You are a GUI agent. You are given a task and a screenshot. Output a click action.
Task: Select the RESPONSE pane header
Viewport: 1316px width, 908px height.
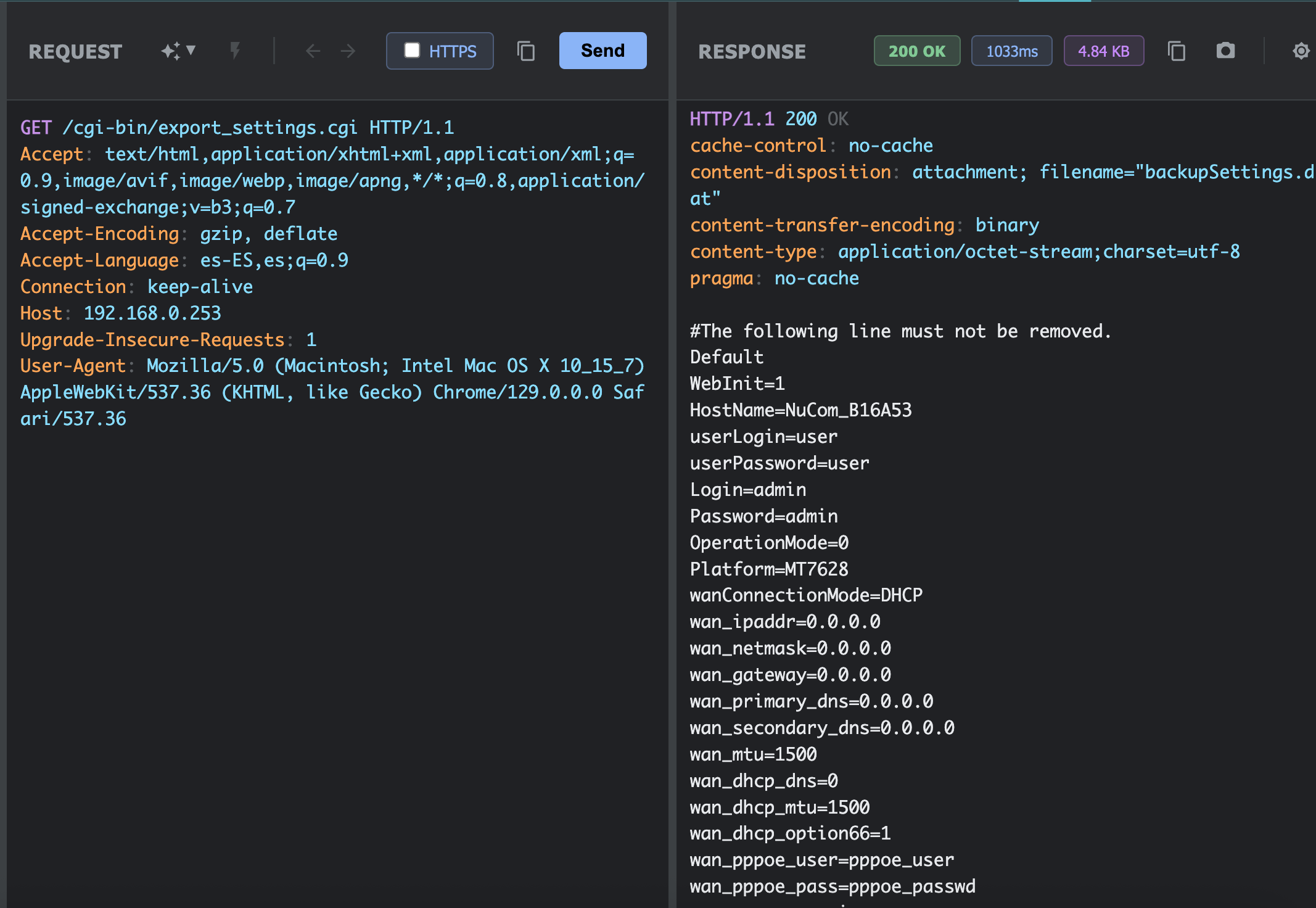coord(752,51)
